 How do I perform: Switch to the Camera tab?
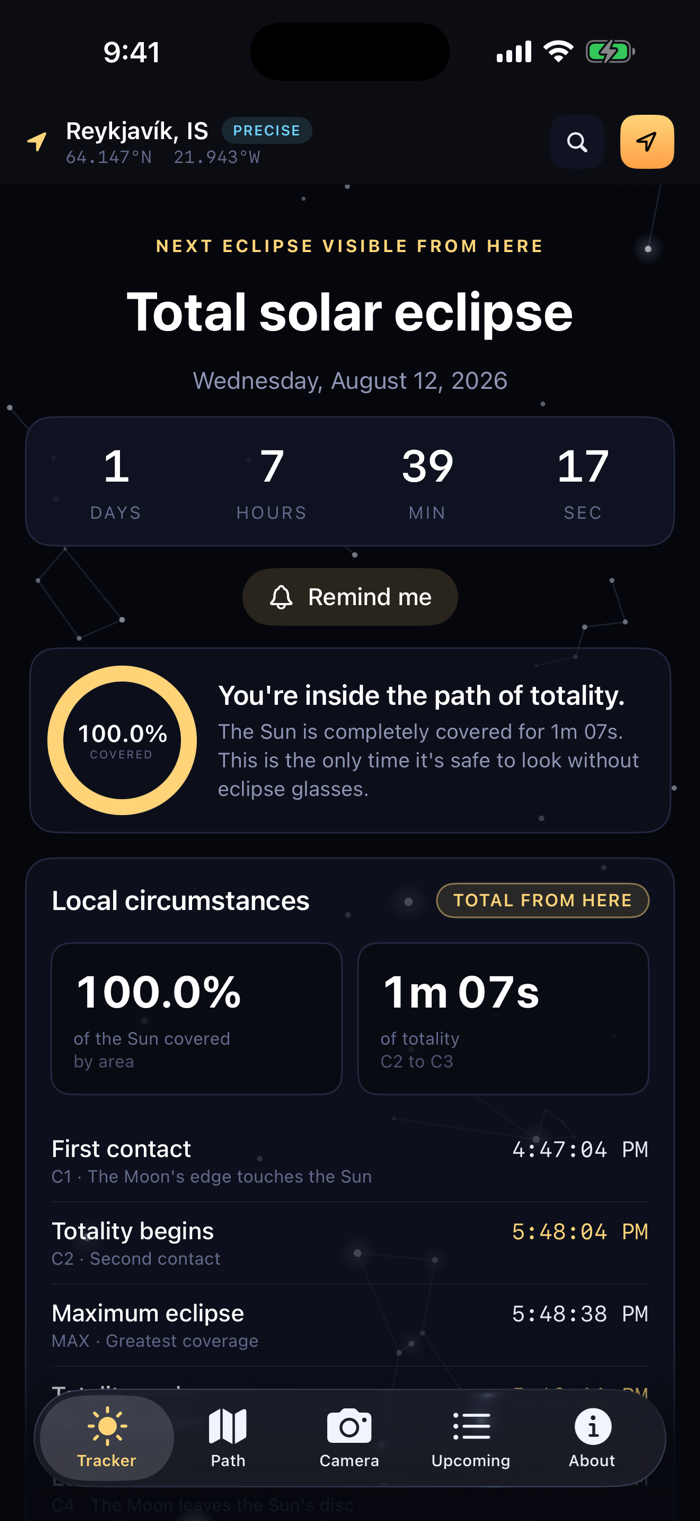pos(349,1438)
